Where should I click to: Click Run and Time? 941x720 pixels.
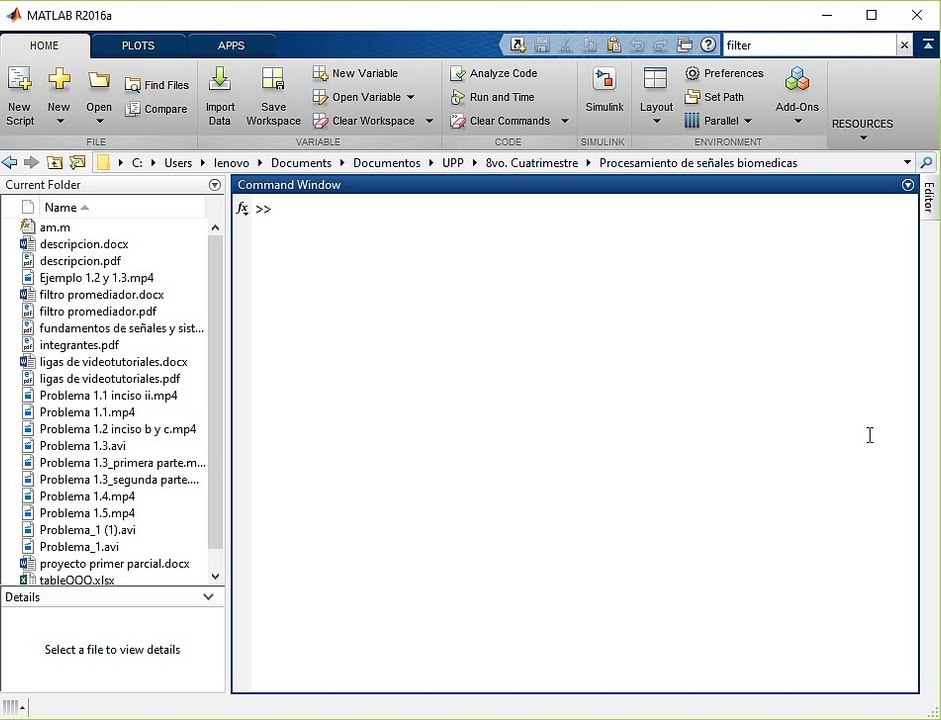(493, 97)
